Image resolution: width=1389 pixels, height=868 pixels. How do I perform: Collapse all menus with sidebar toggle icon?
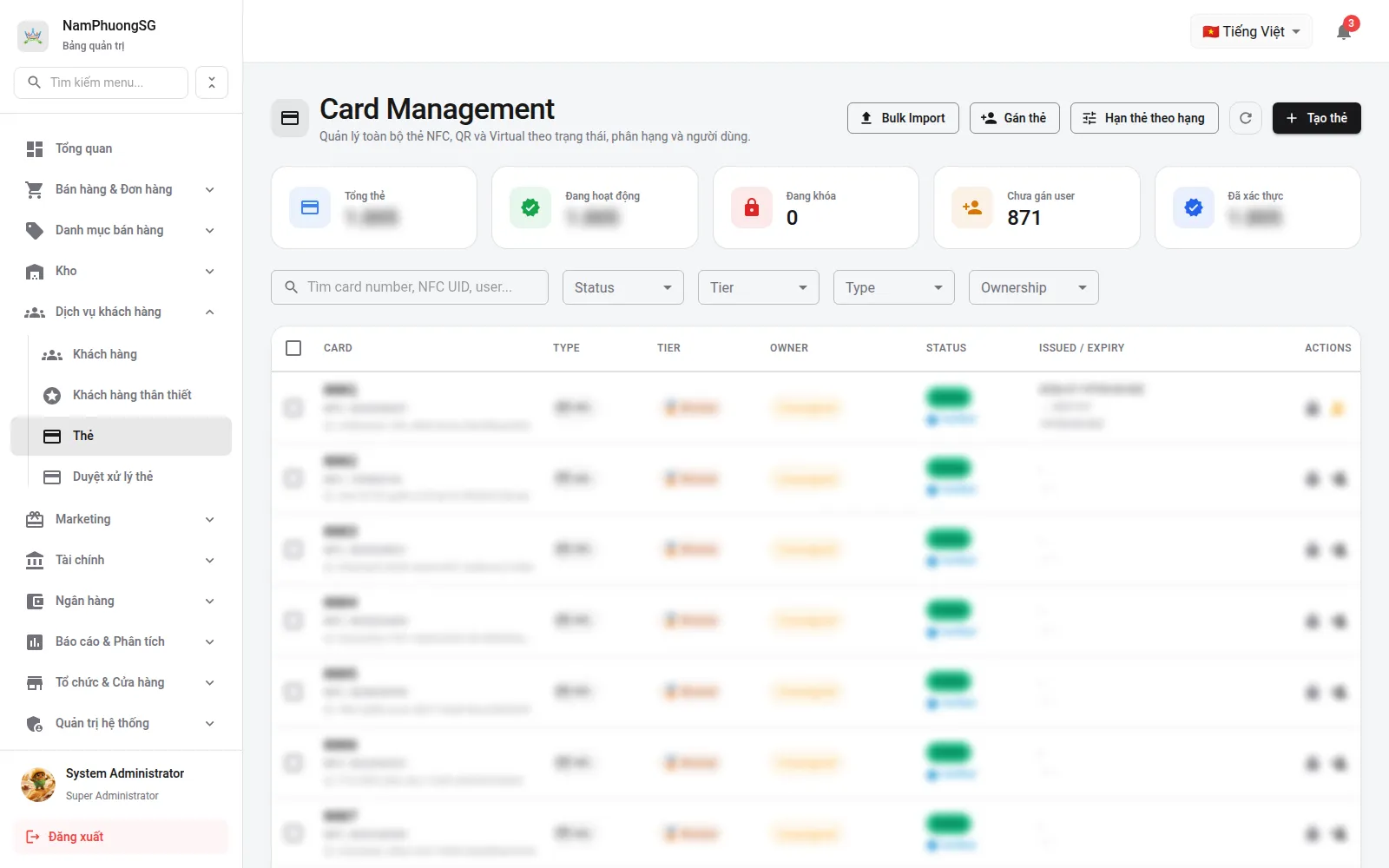212,82
